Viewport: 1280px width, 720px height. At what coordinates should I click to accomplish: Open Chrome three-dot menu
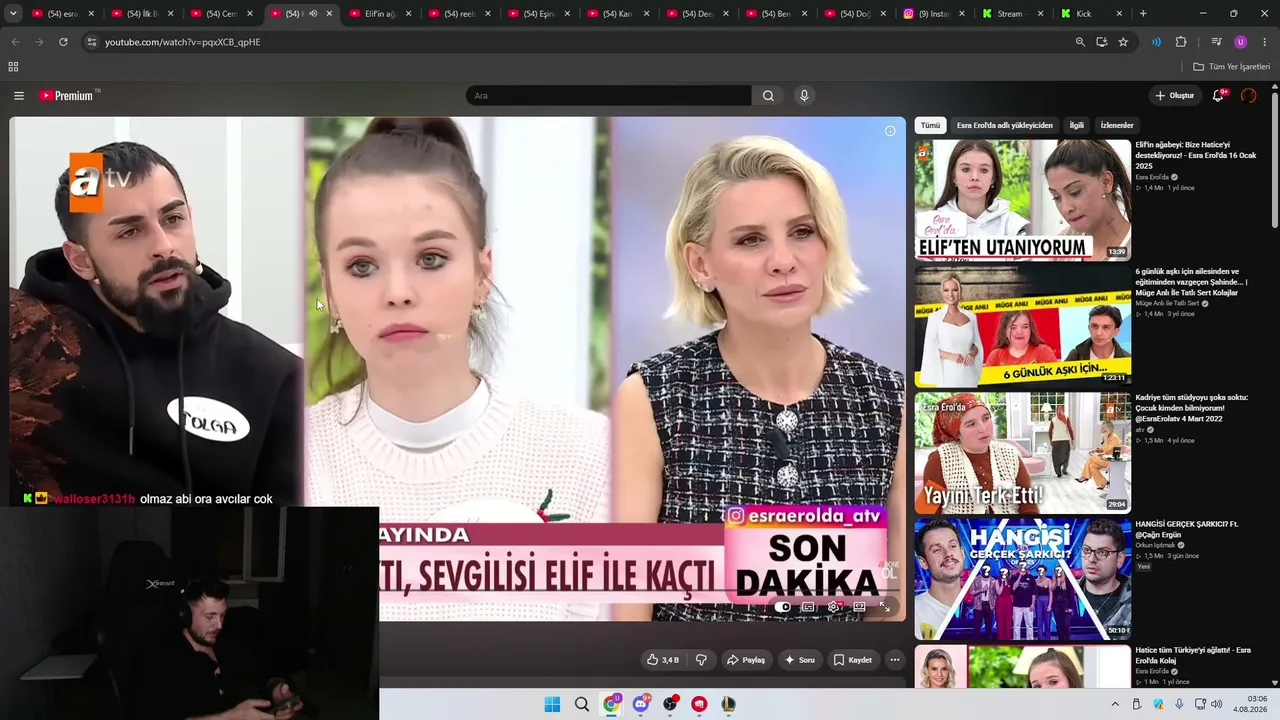1265,42
